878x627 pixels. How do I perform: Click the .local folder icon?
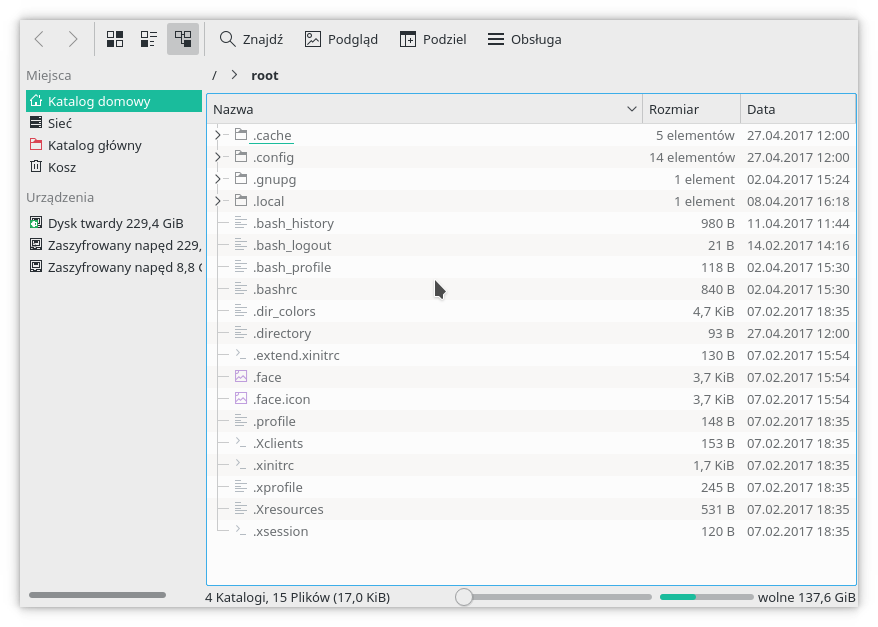click(x=241, y=200)
